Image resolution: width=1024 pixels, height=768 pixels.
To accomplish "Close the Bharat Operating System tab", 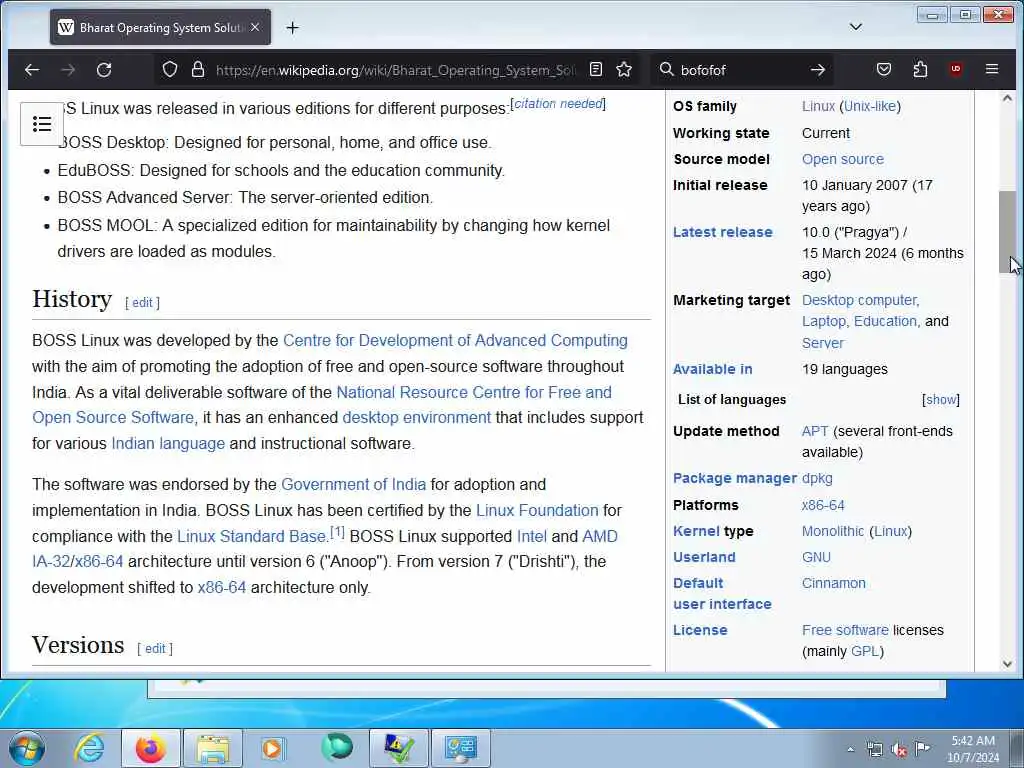I will (x=255, y=27).
